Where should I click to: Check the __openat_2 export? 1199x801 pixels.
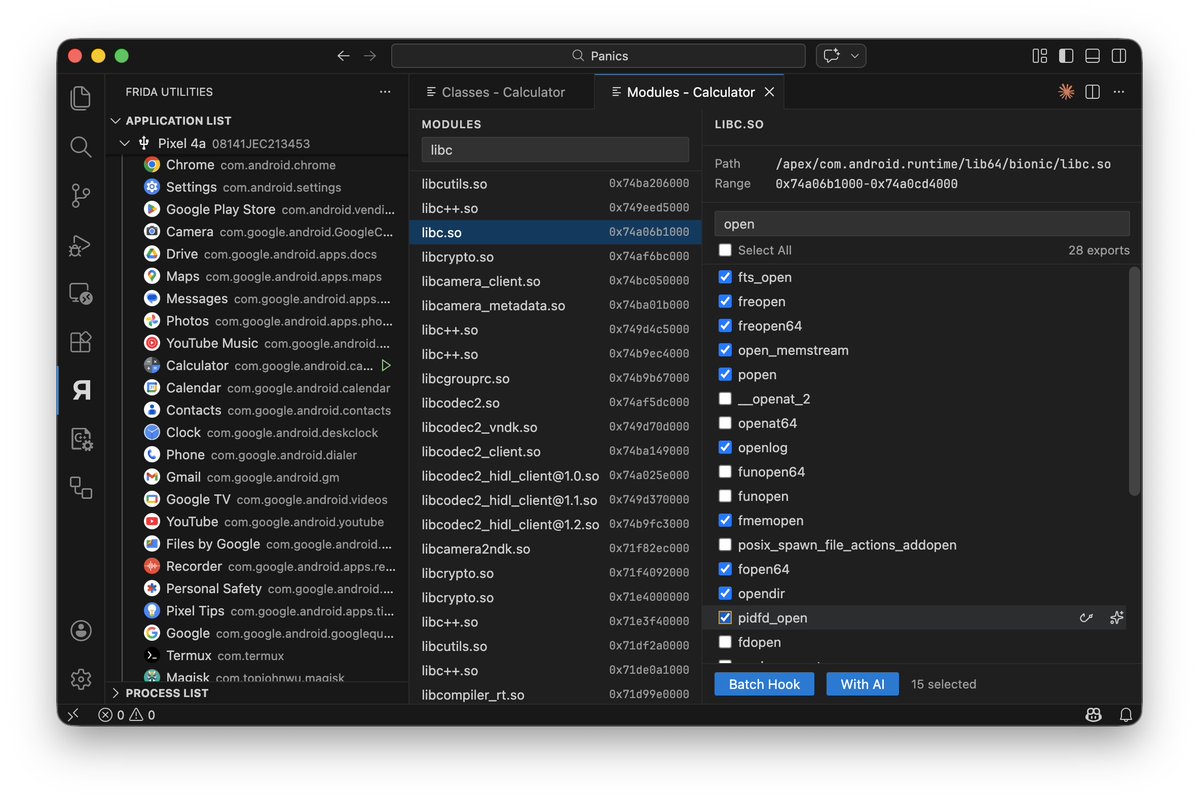click(x=725, y=398)
